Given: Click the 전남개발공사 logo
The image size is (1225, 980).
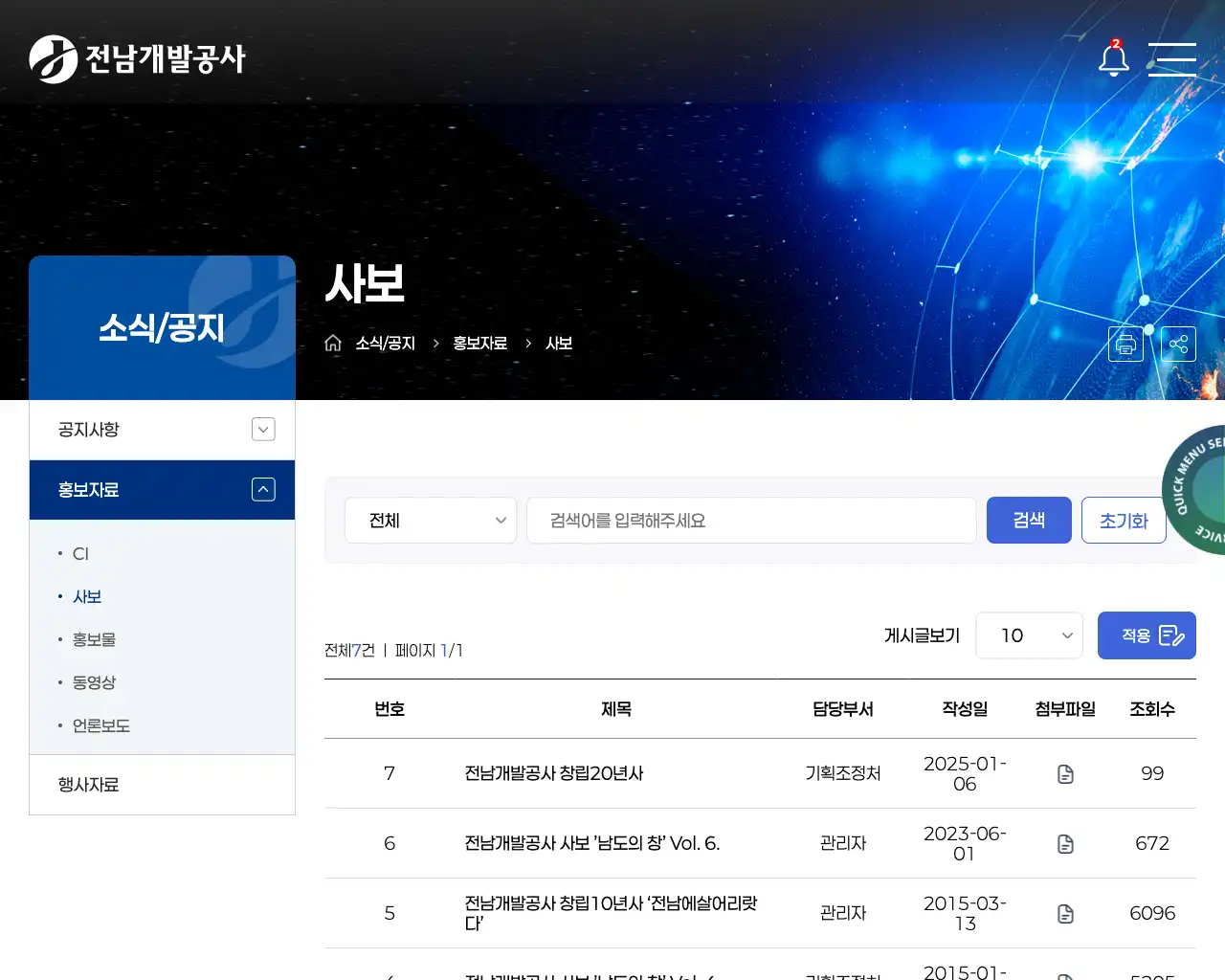Looking at the screenshot, I should tap(137, 59).
